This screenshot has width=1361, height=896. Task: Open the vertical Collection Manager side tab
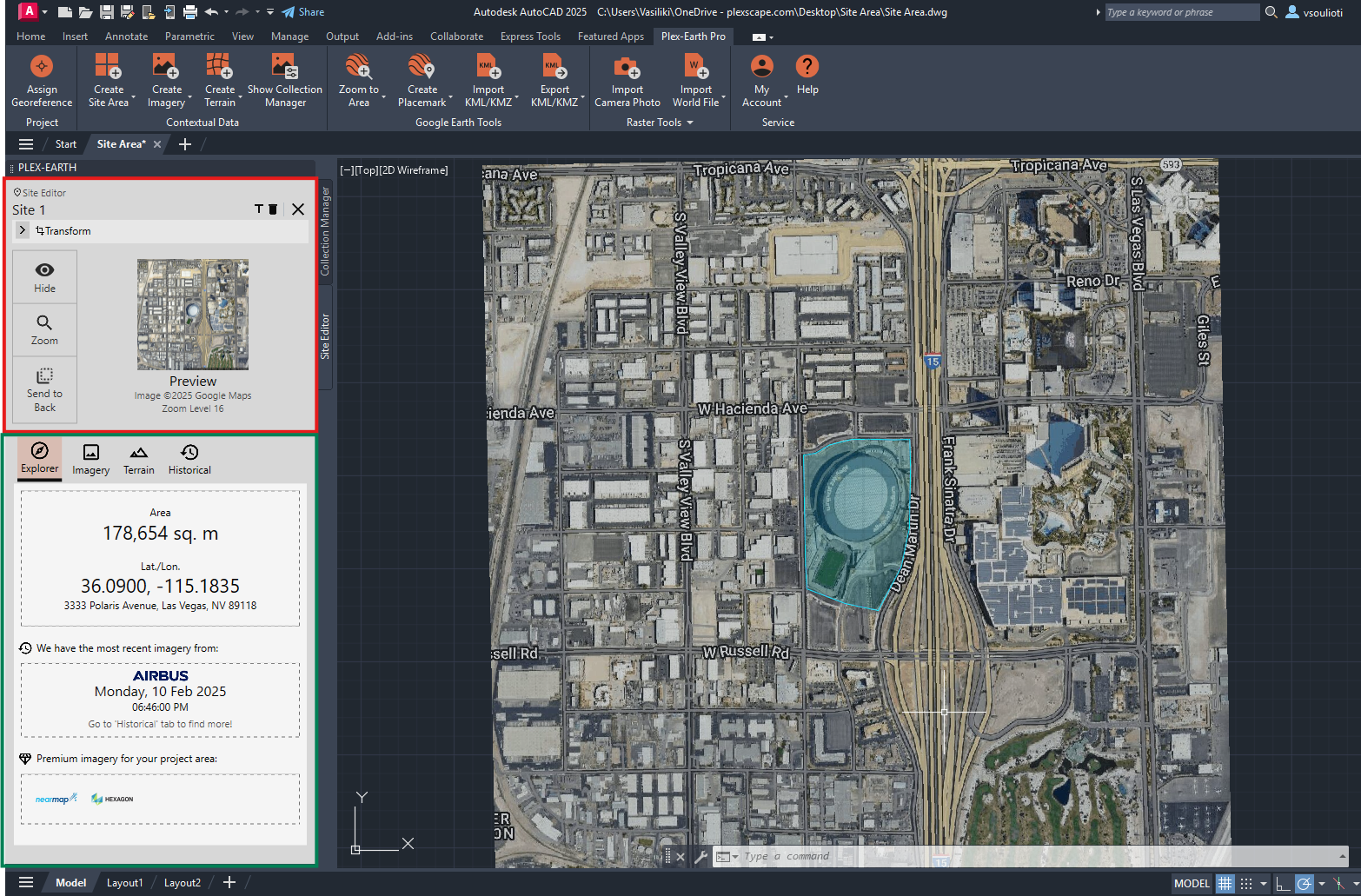[x=325, y=230]
